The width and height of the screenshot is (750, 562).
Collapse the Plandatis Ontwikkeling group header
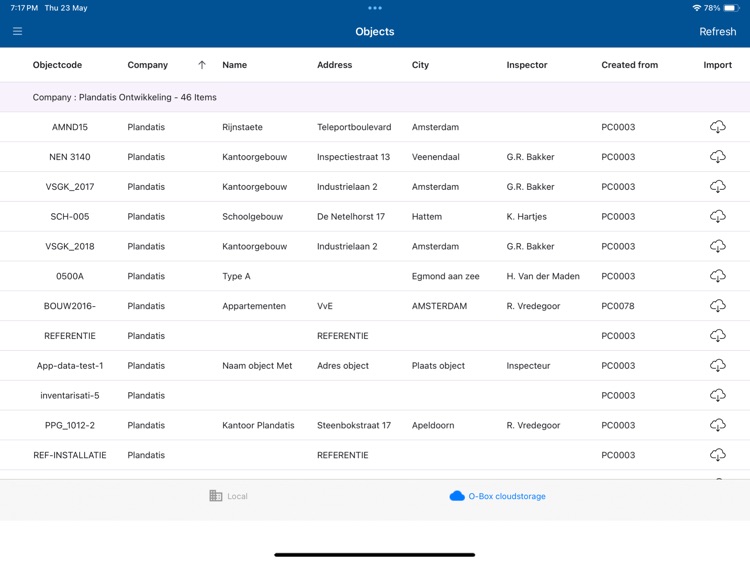(375, 97)
